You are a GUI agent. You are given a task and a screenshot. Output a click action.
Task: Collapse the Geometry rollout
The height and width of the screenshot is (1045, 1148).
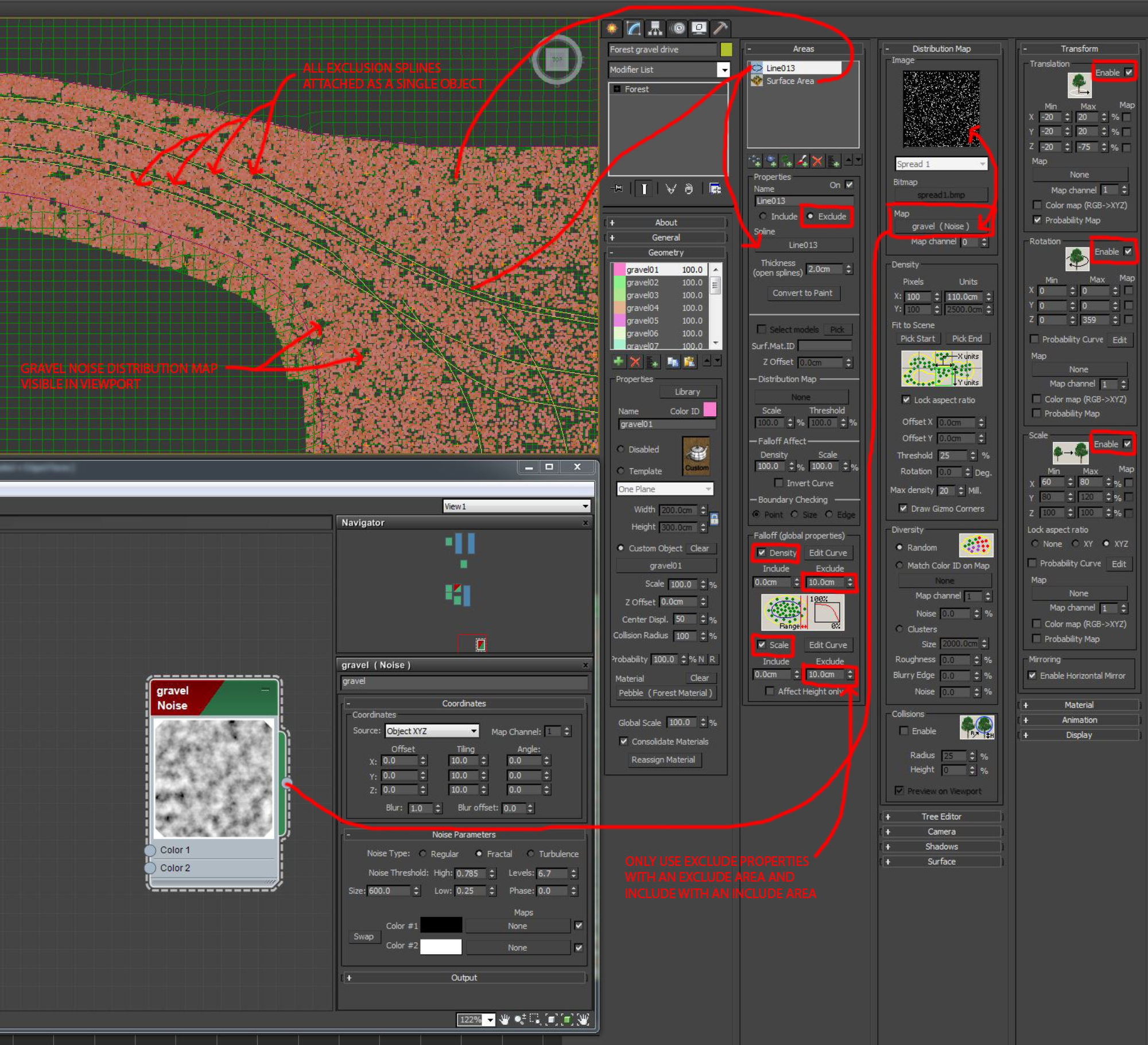click(x=666, y=252)
